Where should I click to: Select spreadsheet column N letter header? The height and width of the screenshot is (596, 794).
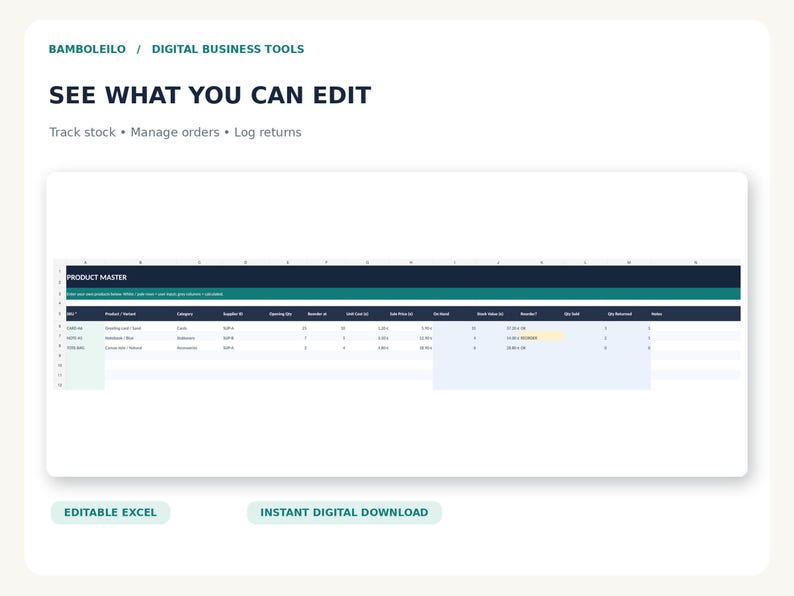coord(695,262)
